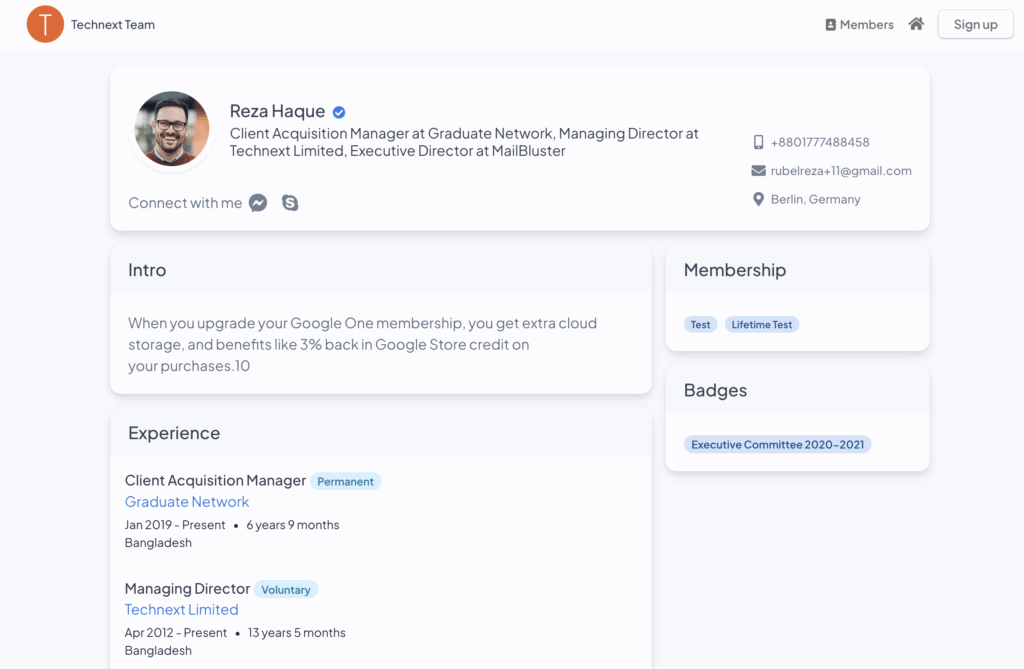
Task: Click the phone icon beside number
Action: pos(758,142)
